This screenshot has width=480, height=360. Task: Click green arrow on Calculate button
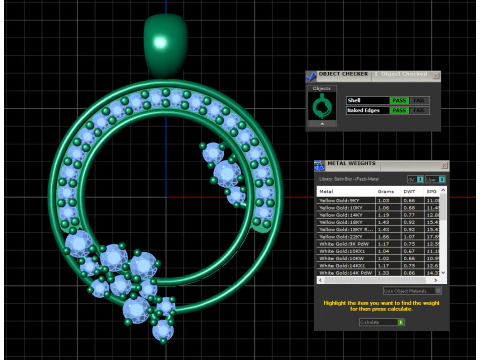pyautogui.click(x=401, y=322)
